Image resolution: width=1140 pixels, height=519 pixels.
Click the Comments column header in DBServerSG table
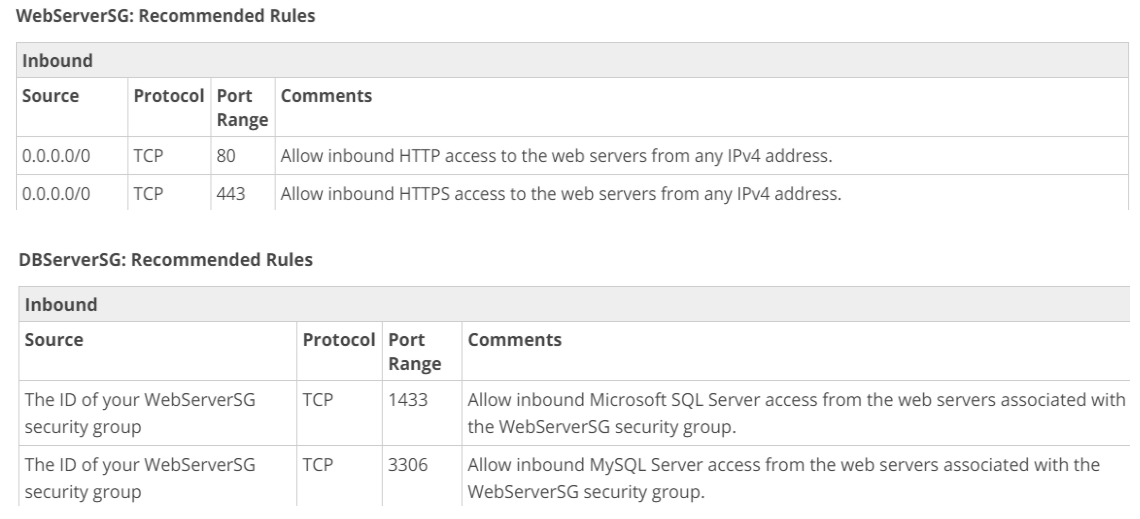click(514, 340)
